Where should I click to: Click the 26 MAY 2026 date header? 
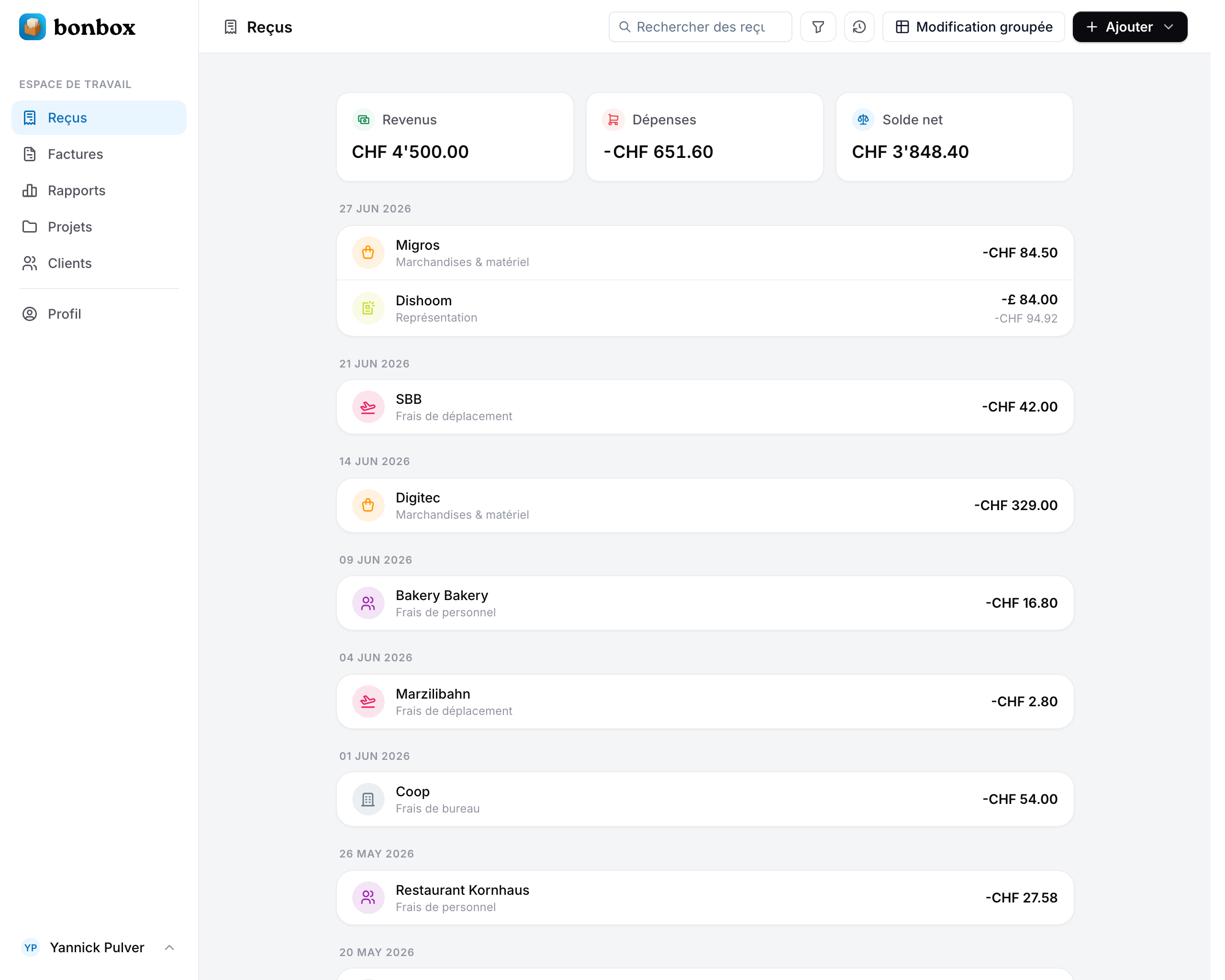click(376, 854)
